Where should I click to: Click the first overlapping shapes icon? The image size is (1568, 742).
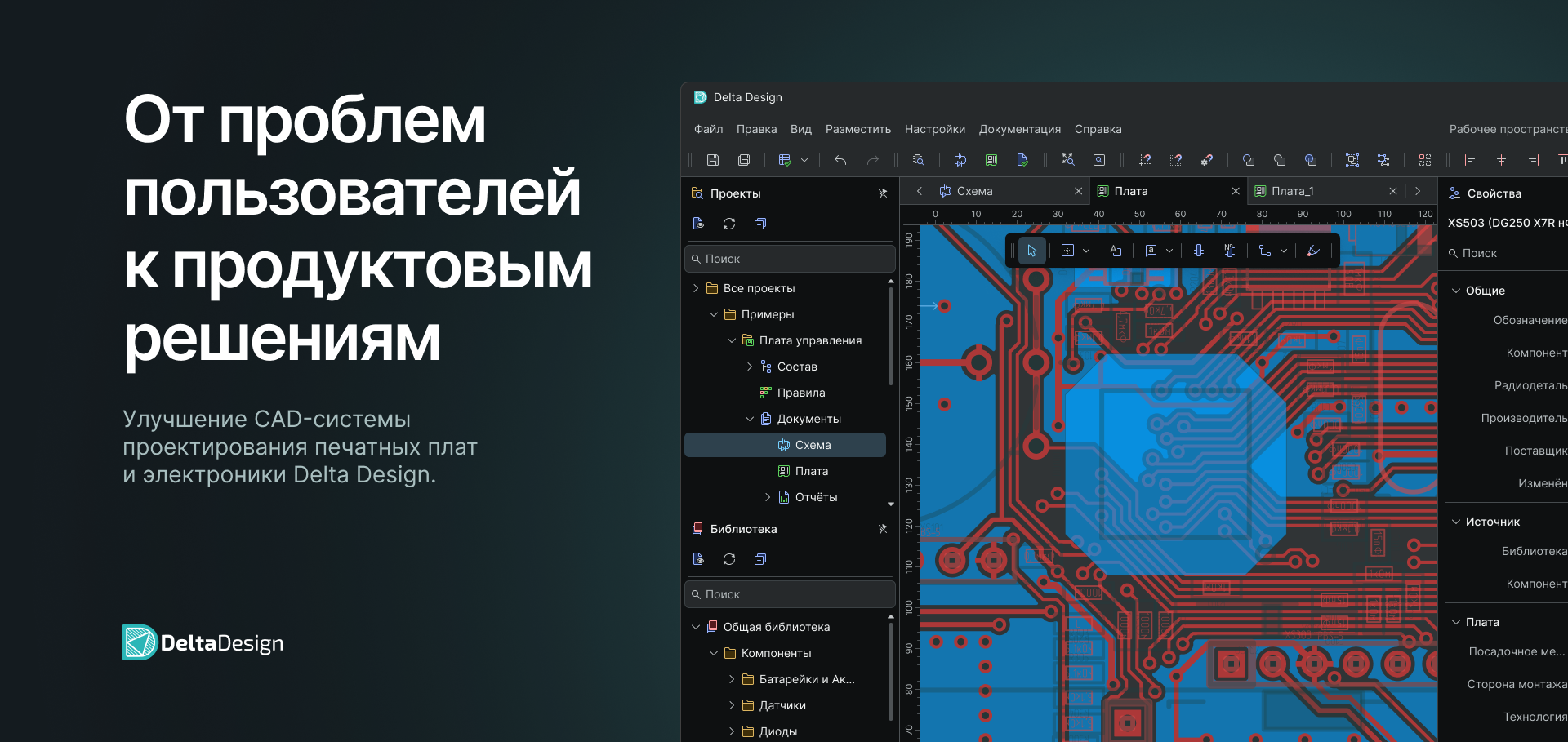[x=1249, y=160]
